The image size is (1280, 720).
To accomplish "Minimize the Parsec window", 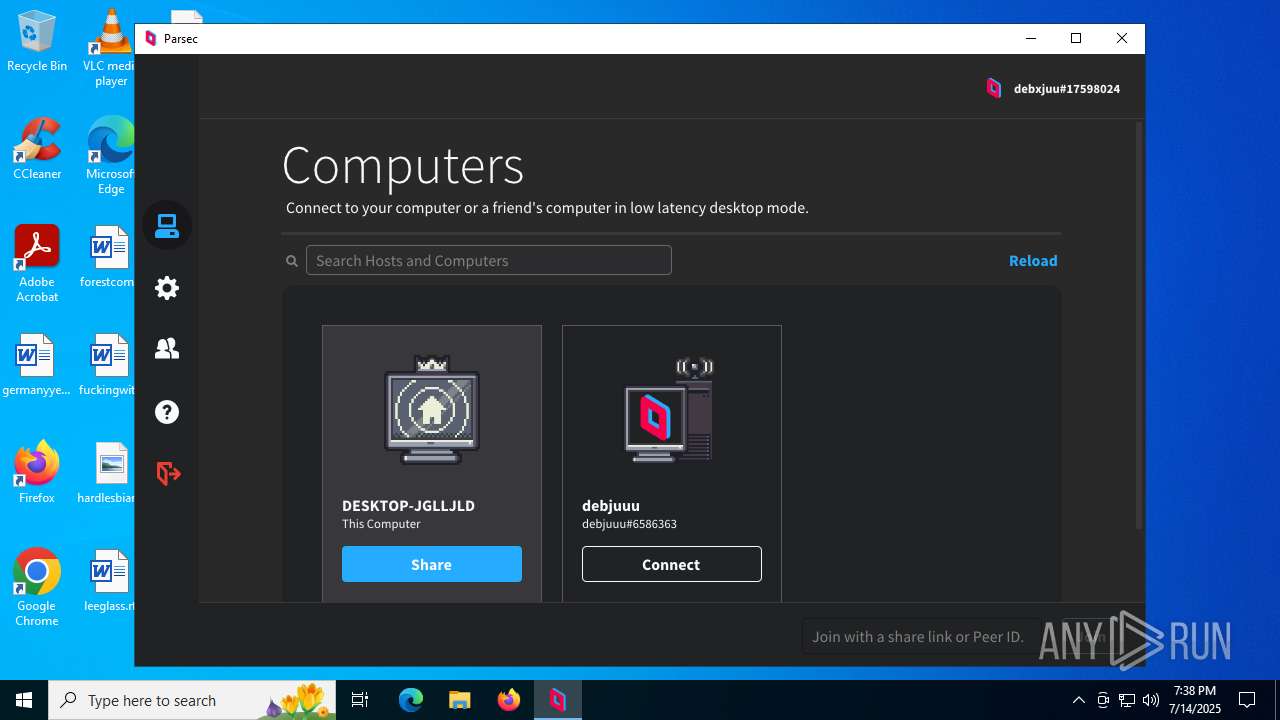I will pyautogui.click(x=1031, y=38).
